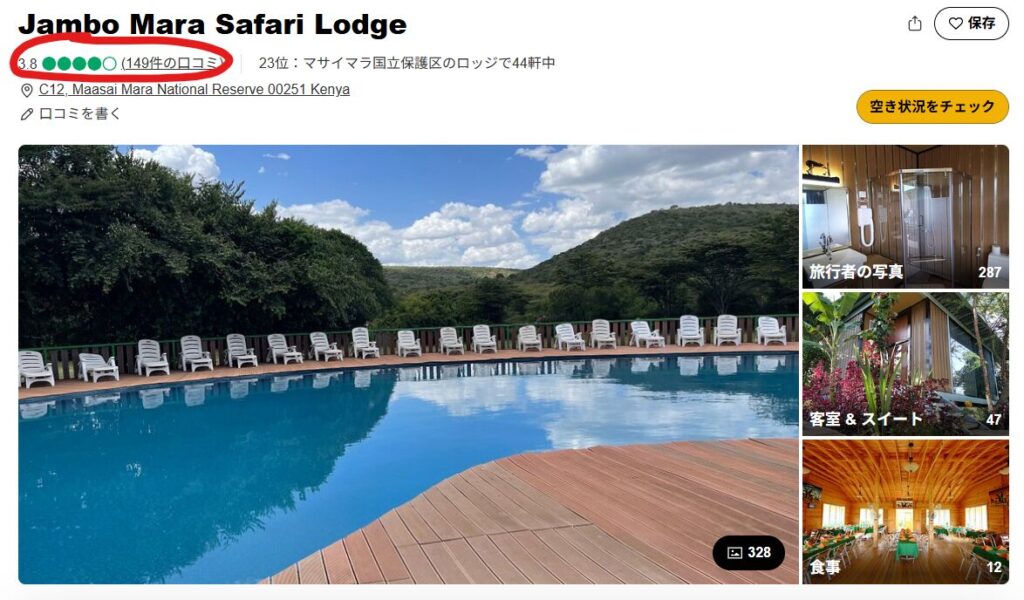Open the 客室 & スイート thumbnail
1024x600 pixels.
(905, 364)
